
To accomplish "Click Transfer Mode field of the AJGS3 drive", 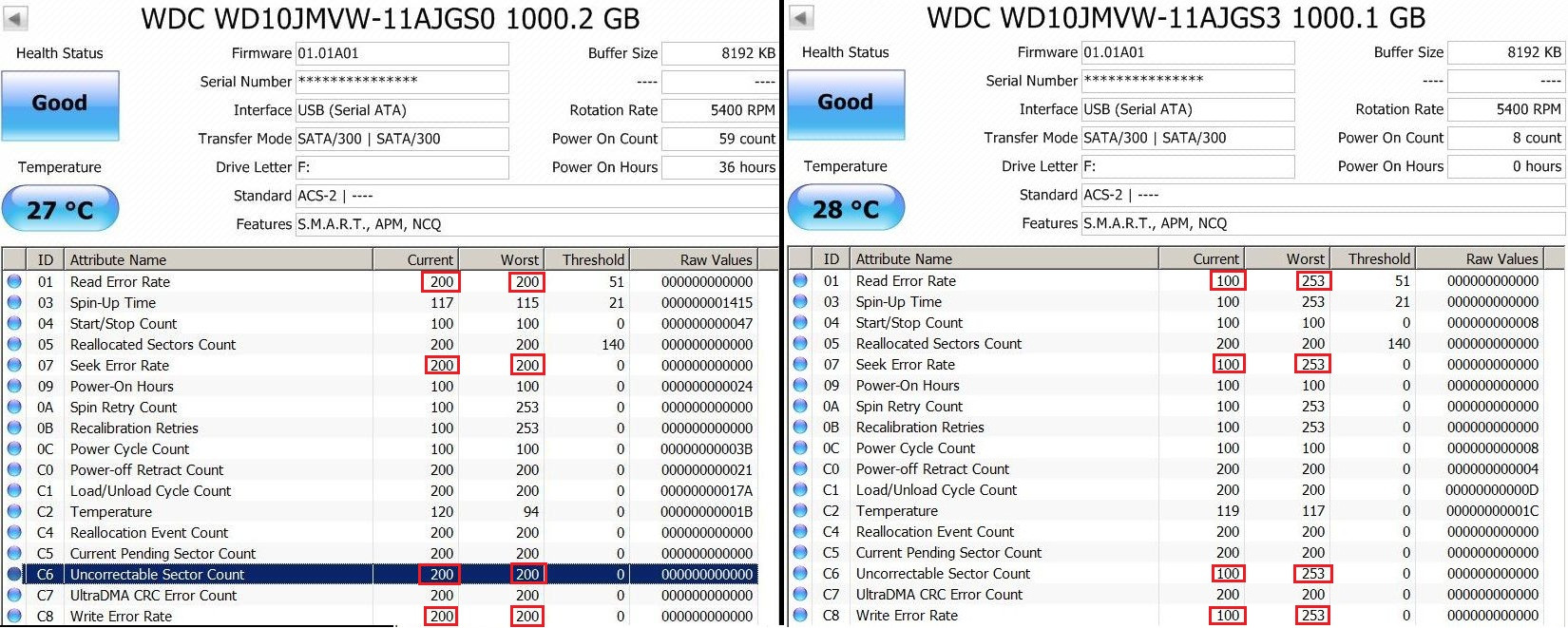I will click(x=1188, y=138).
